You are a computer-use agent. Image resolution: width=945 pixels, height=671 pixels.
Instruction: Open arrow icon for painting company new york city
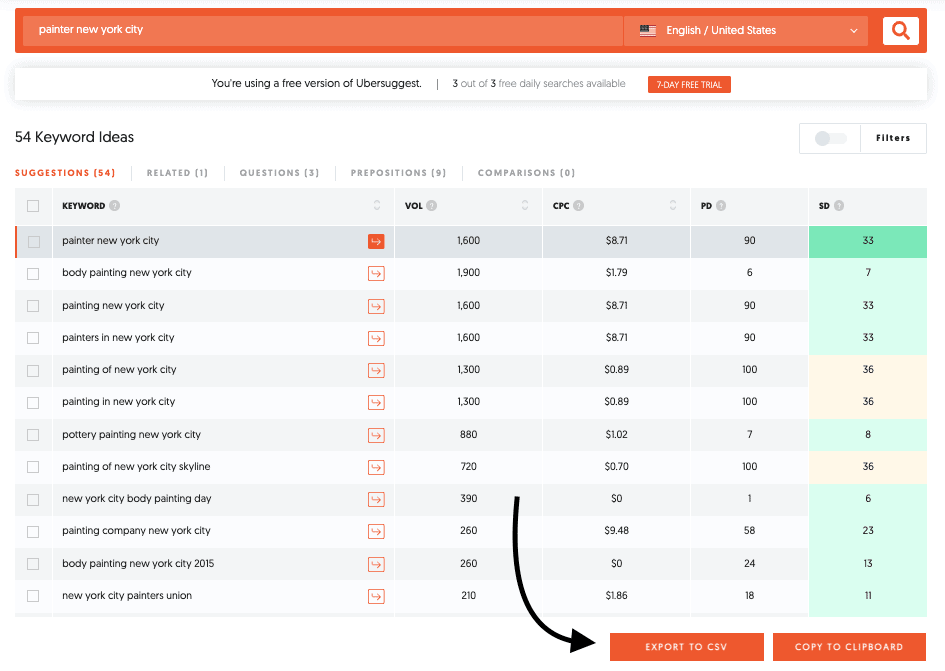click(376, 531)
